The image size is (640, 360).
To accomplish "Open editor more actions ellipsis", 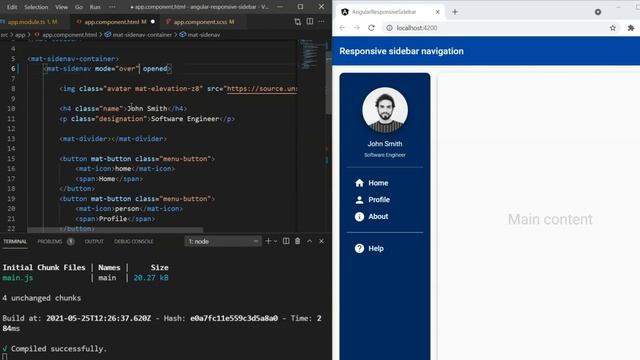I will (322, 22).
